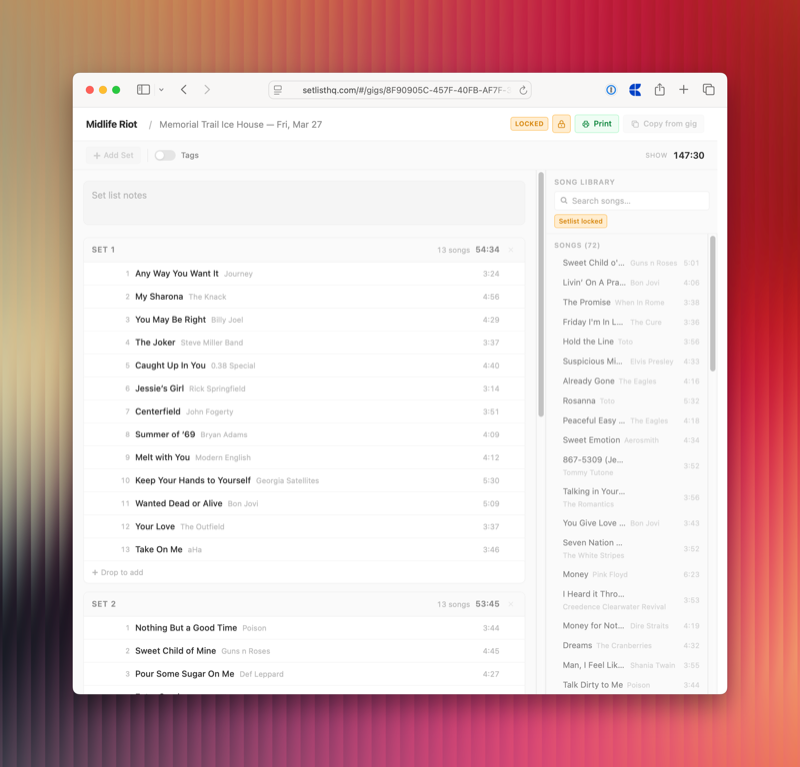Select Wanted Dead or Alive song
This screenshot has height=767, width=800.
point(304,503)
